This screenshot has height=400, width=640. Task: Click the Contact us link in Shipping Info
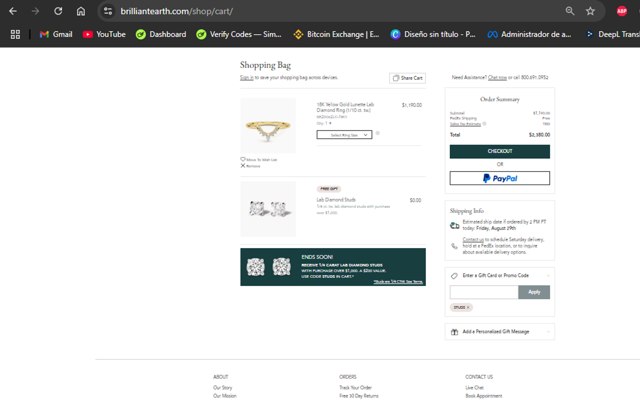[x=473, y=240]
